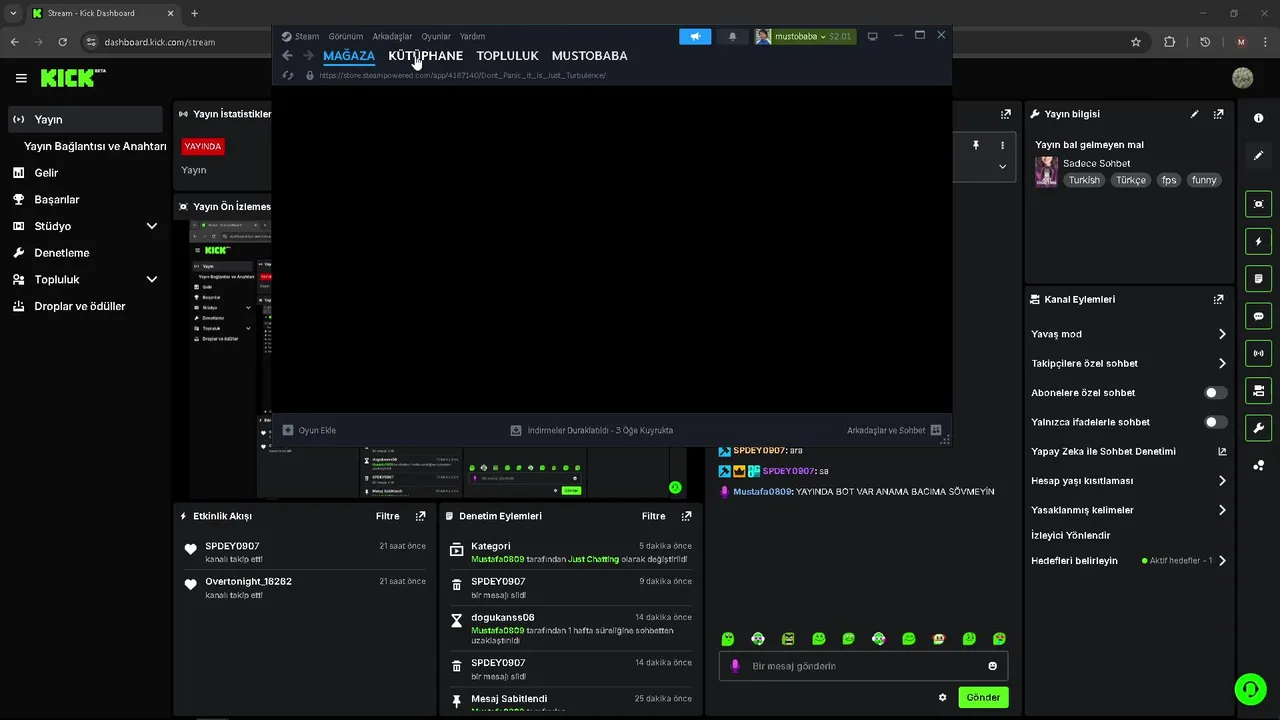
Task: Open Steam KÜTÜPHANE tab
Action: click(x=425, y=56)
